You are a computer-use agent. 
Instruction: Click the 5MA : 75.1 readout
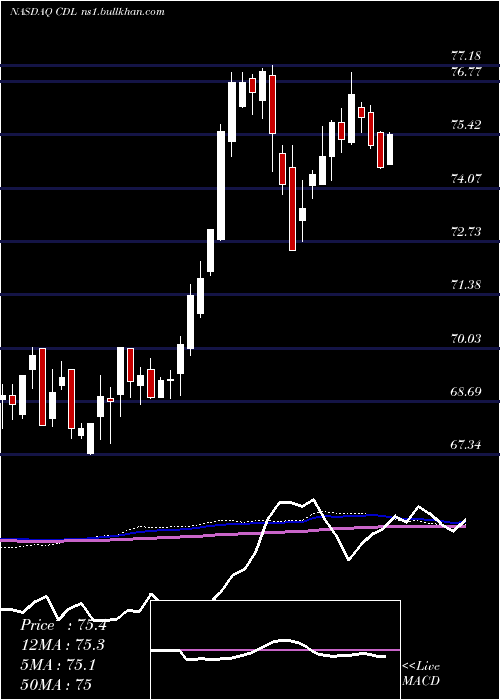point(58,664)
